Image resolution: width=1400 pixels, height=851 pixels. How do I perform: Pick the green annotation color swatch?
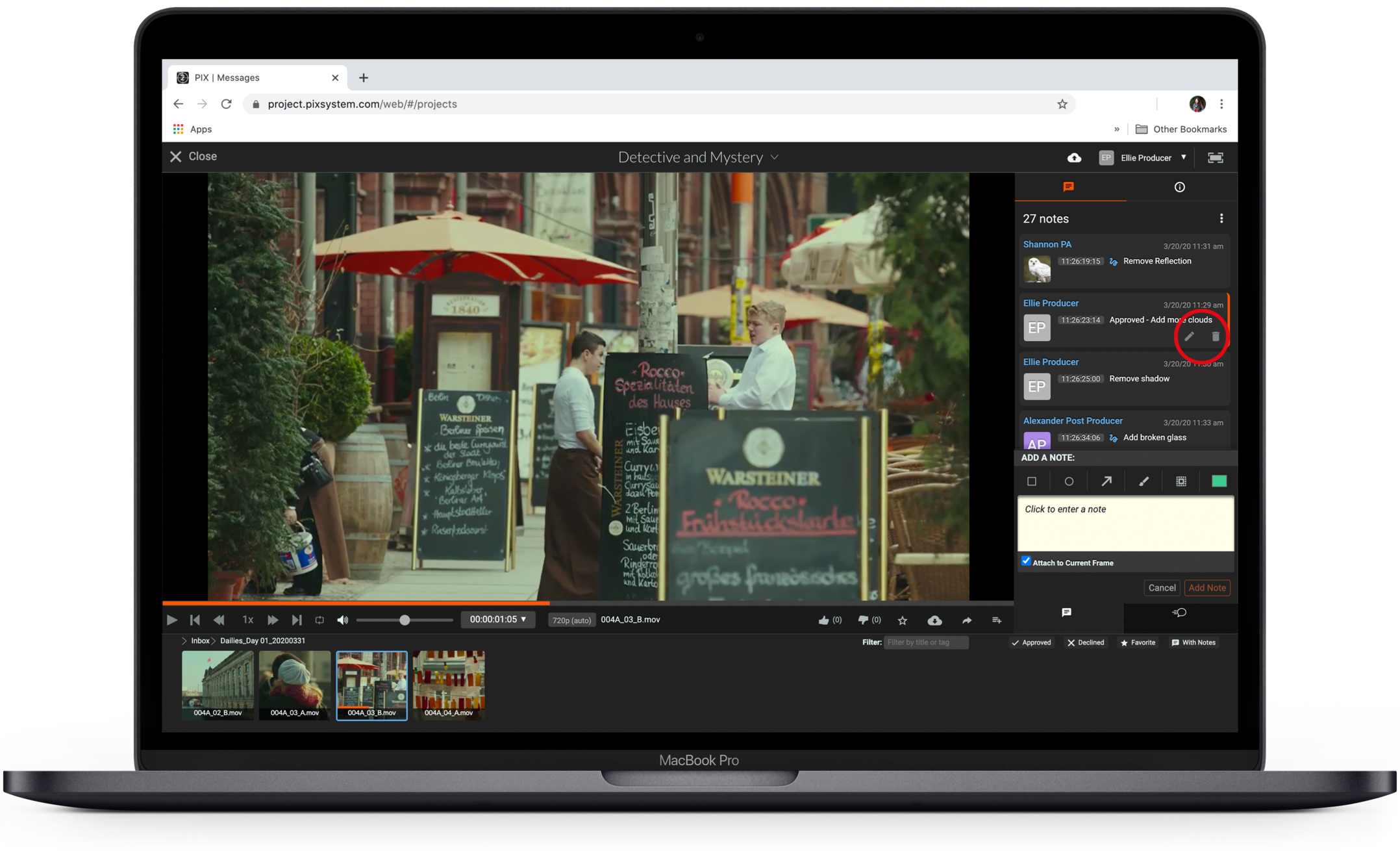point(1219,481)
